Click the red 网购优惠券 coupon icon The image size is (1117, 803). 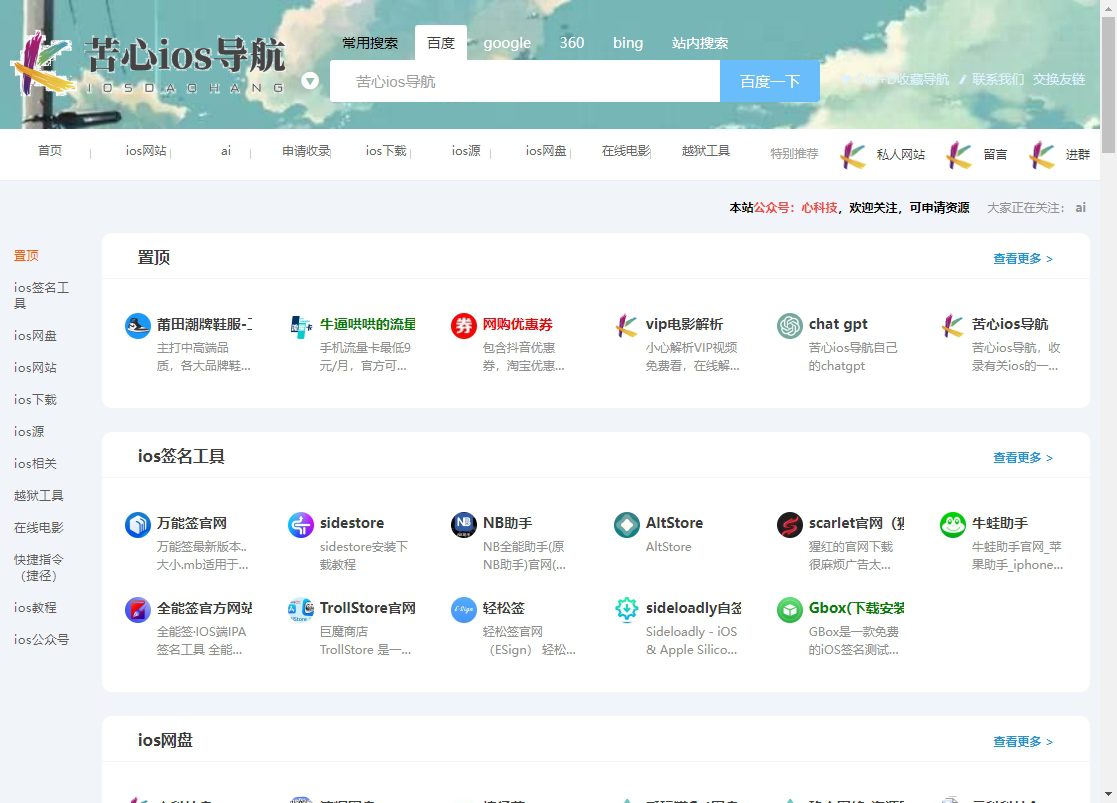pos(464,326)
